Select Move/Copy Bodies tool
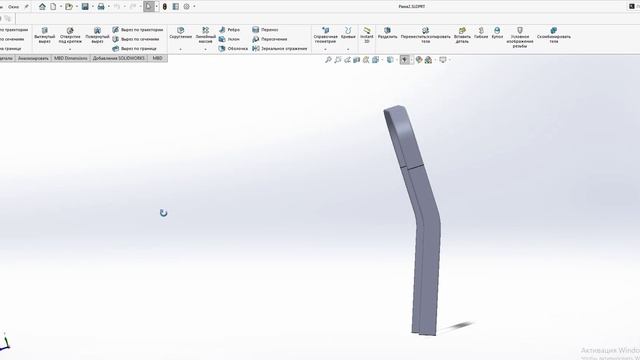 (425, 36)
